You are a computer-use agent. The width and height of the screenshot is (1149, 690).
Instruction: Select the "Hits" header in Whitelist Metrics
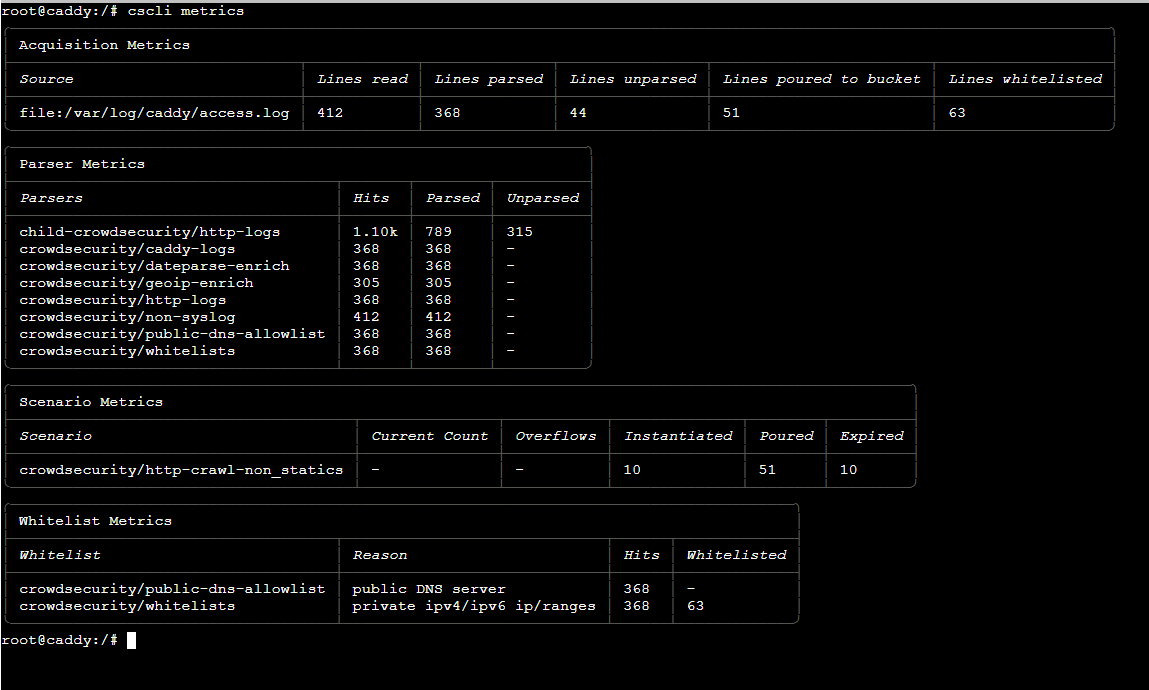[641, 555]
